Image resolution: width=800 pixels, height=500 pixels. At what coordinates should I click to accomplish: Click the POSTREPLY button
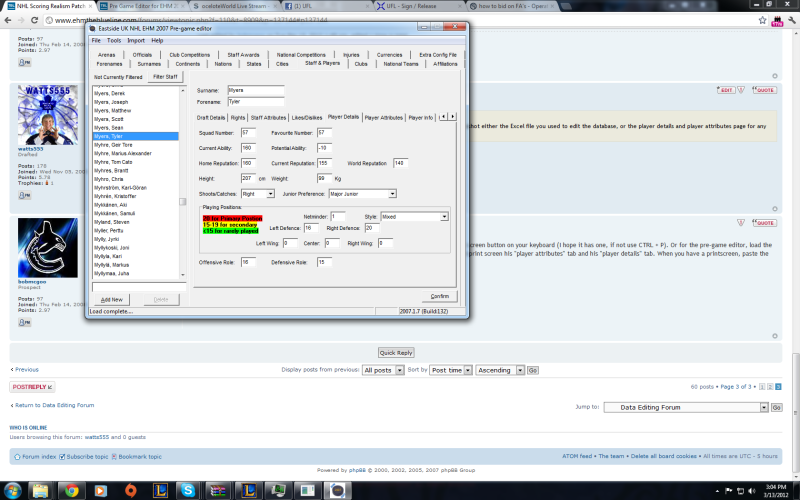32,387
